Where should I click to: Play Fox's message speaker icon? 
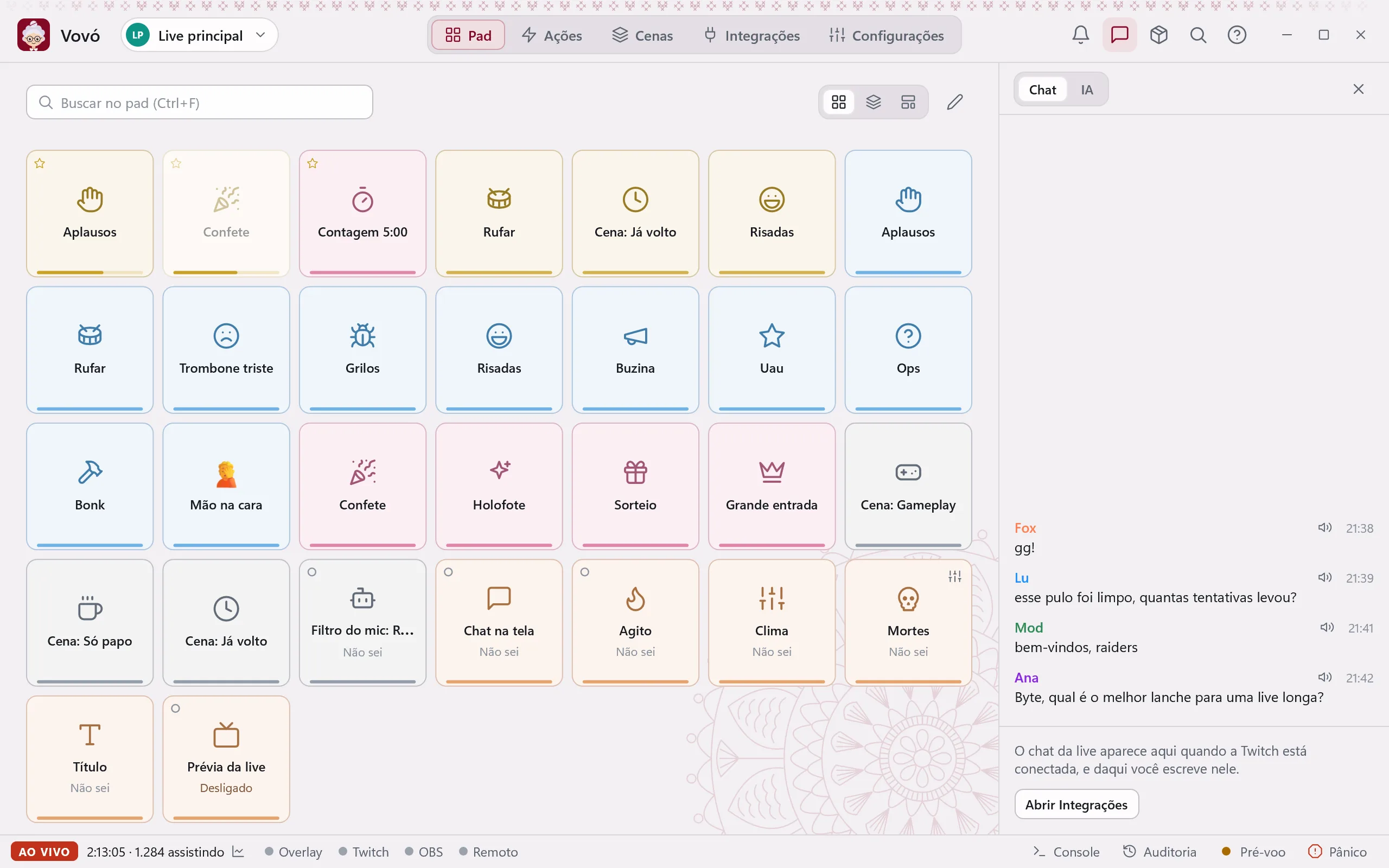[x=1324, y=527]
